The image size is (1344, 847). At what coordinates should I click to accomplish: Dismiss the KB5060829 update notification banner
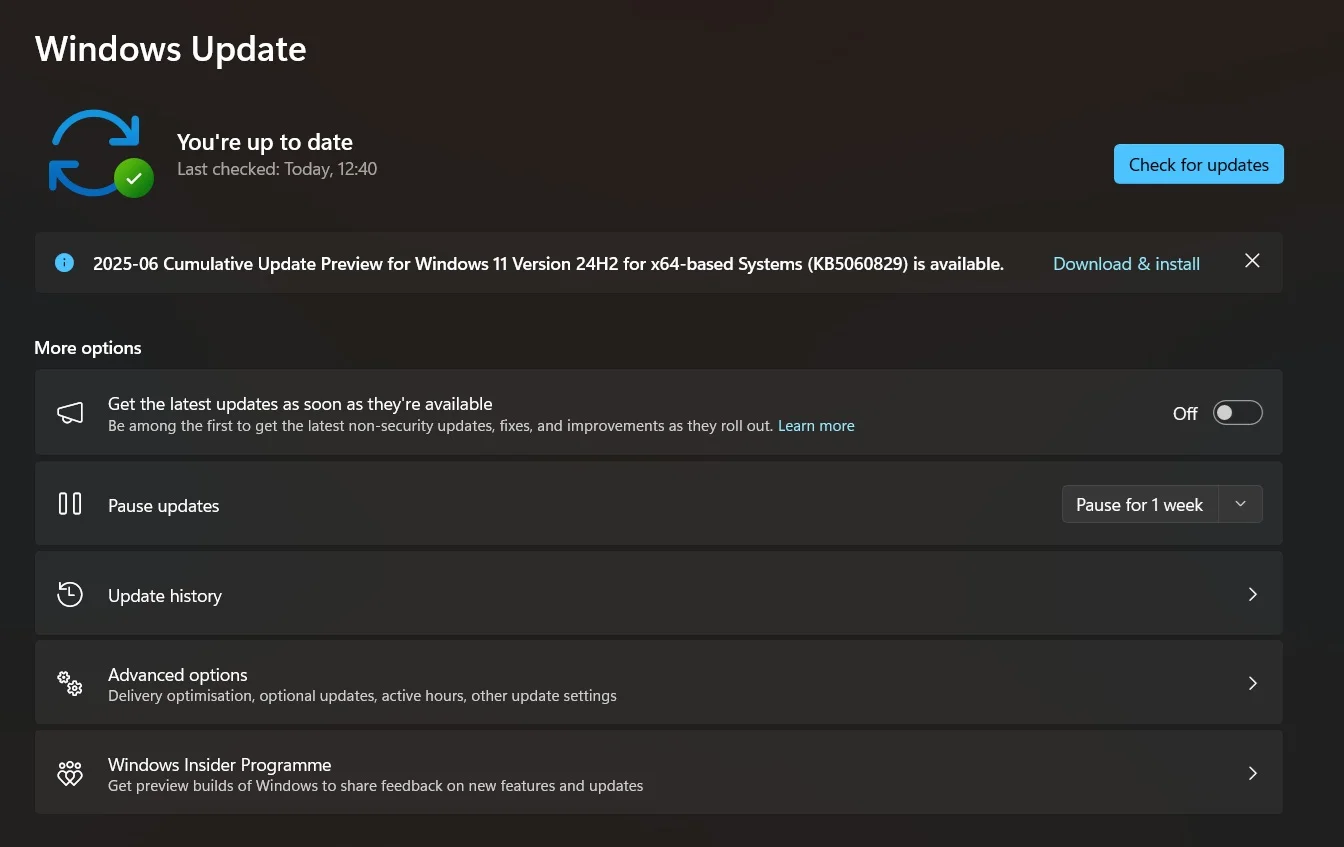pos(1252,261)
